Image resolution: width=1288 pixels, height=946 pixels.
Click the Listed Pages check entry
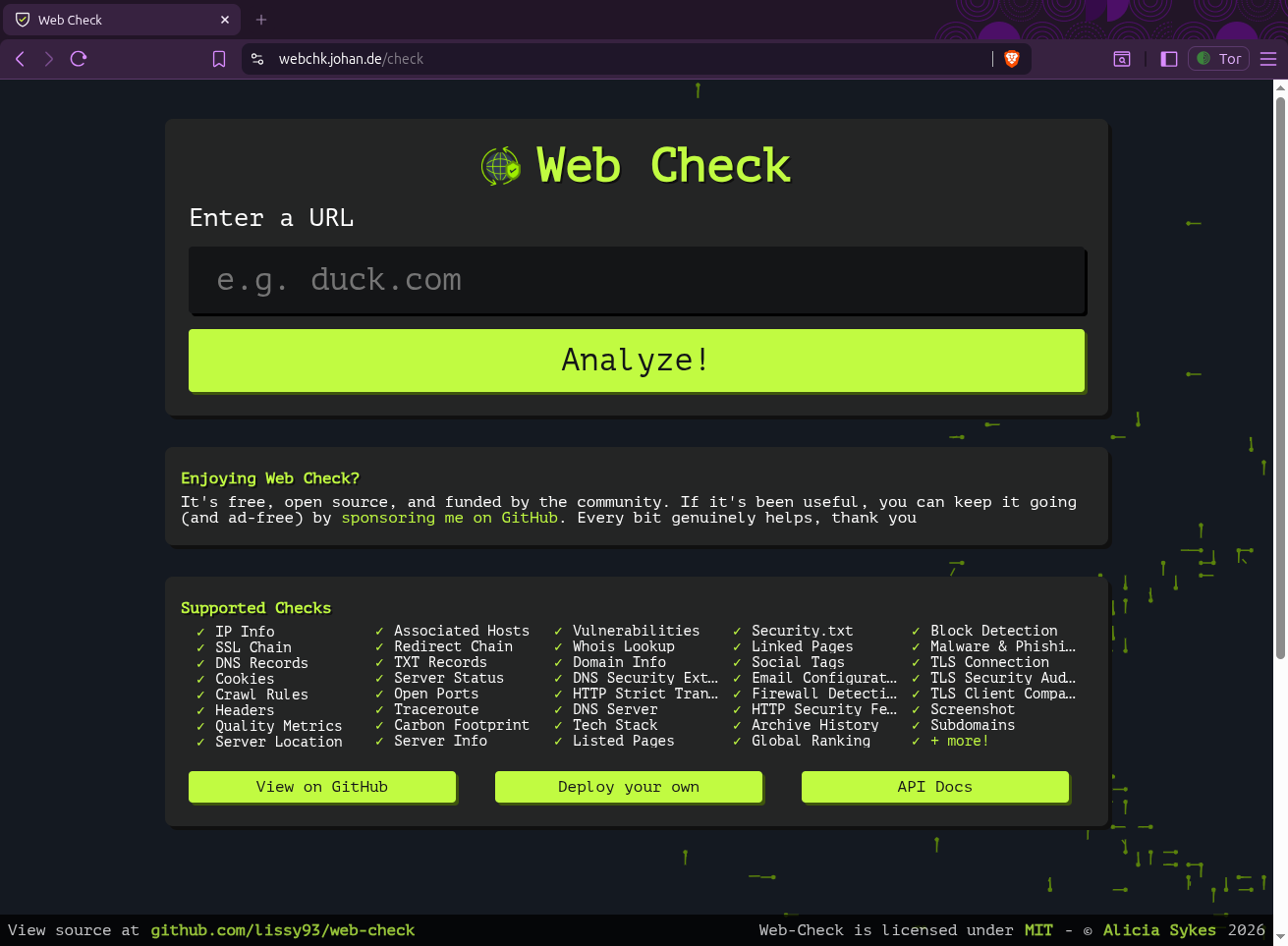624,741
